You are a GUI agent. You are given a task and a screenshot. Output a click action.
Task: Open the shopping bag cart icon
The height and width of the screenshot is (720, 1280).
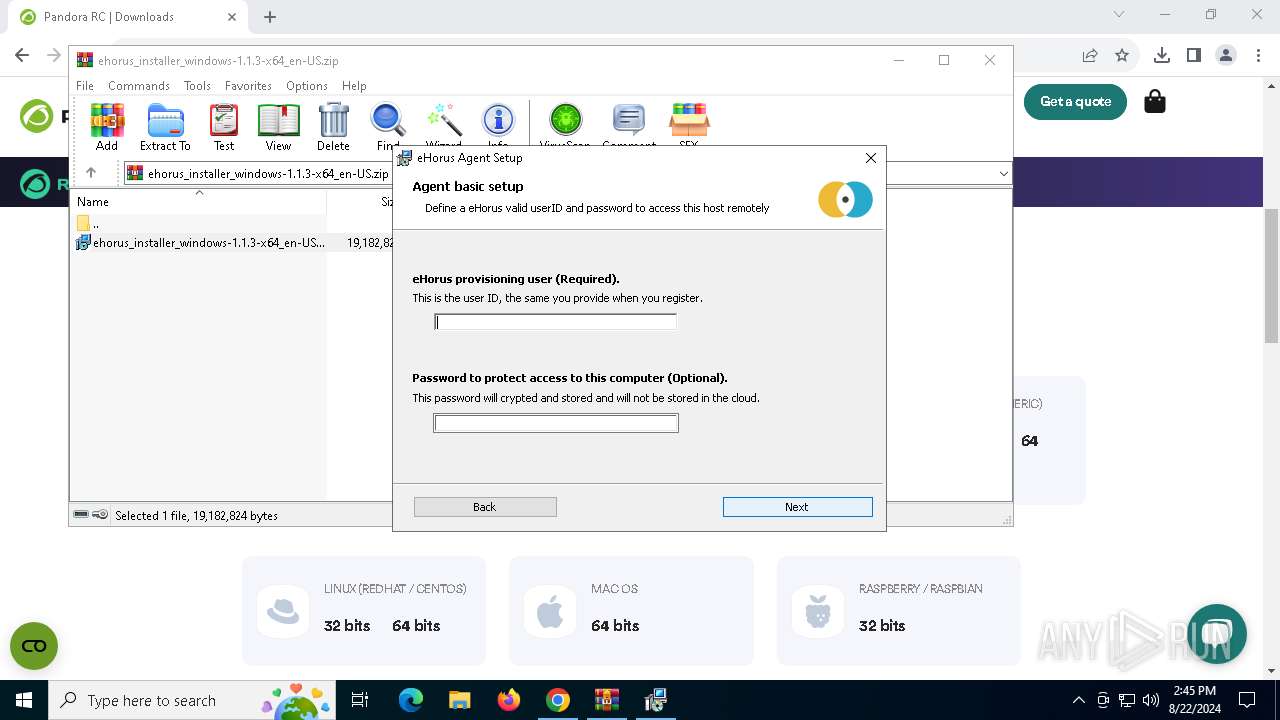[1155, 101]
